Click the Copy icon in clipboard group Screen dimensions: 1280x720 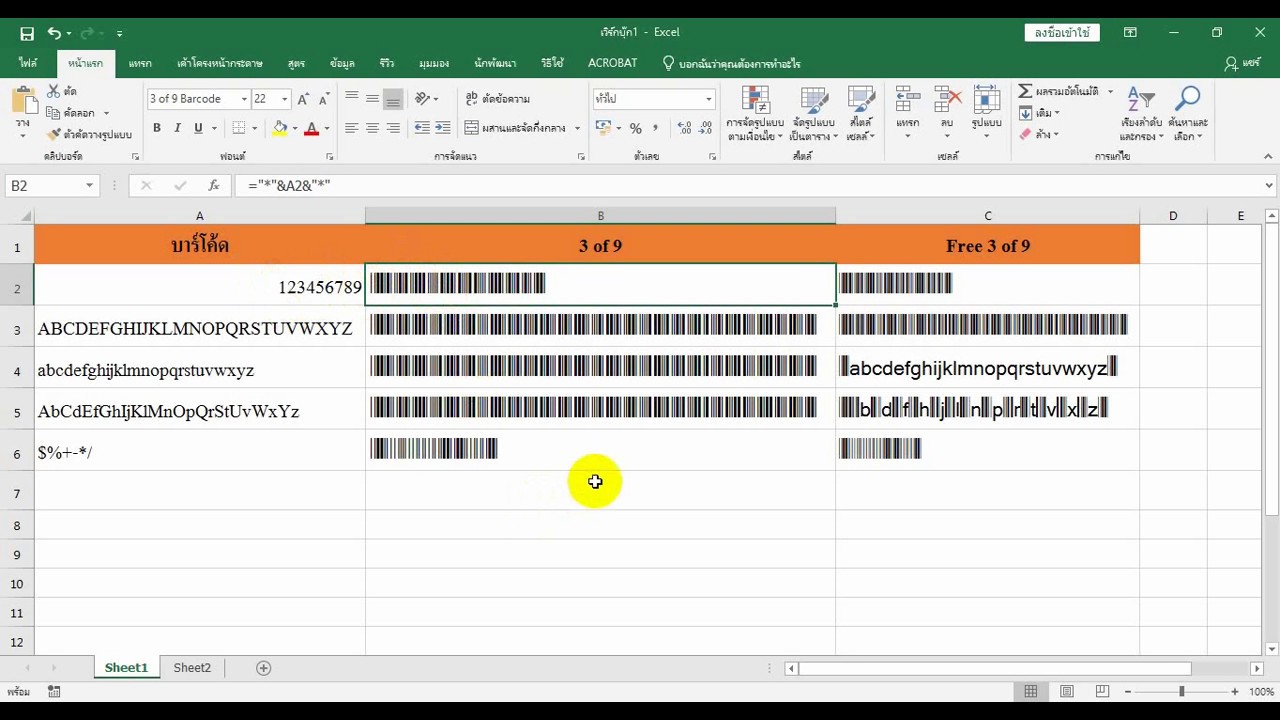(x=53, y=113)
